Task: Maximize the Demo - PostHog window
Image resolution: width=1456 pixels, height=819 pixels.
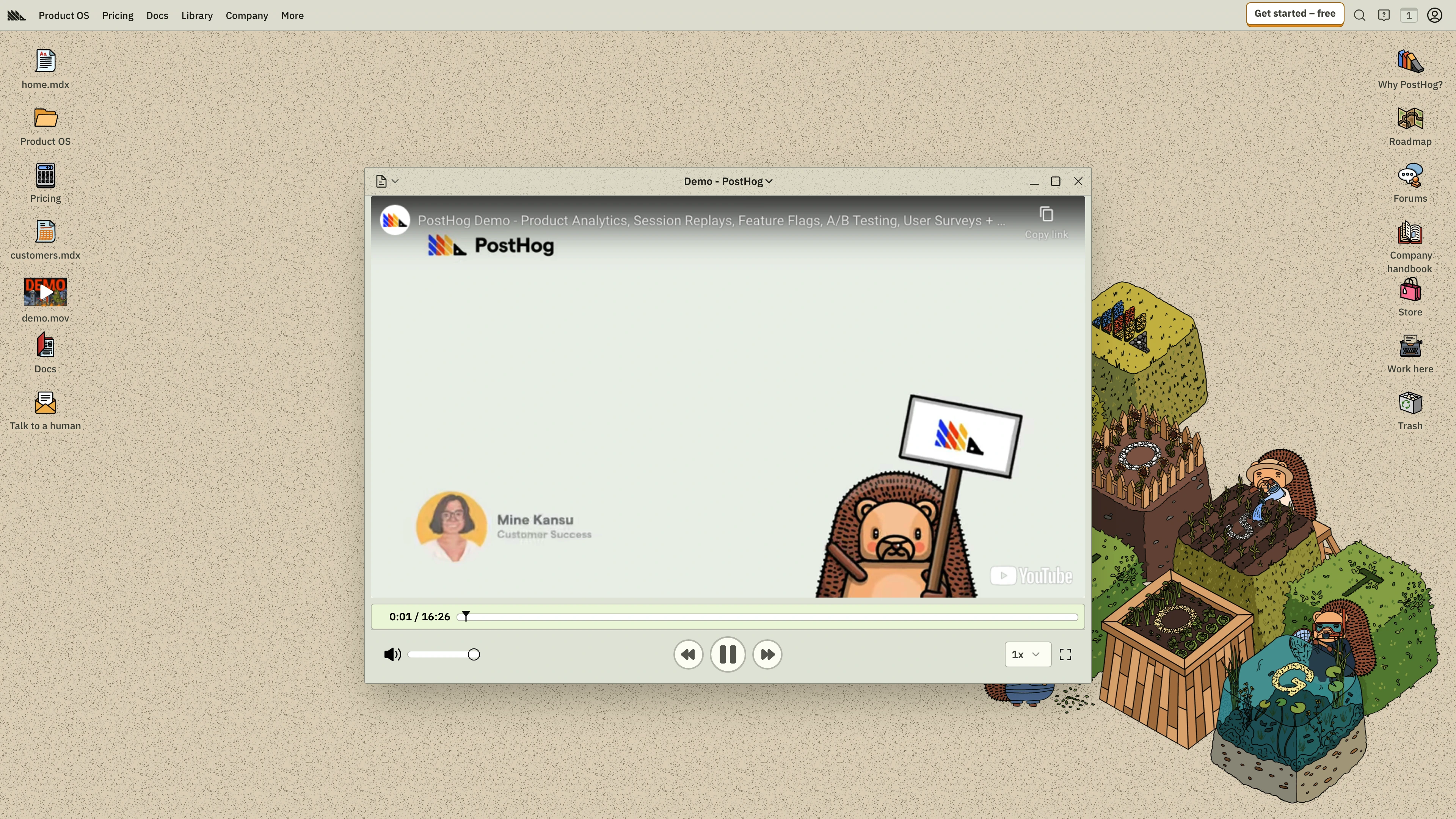Action: [1055, 182]
